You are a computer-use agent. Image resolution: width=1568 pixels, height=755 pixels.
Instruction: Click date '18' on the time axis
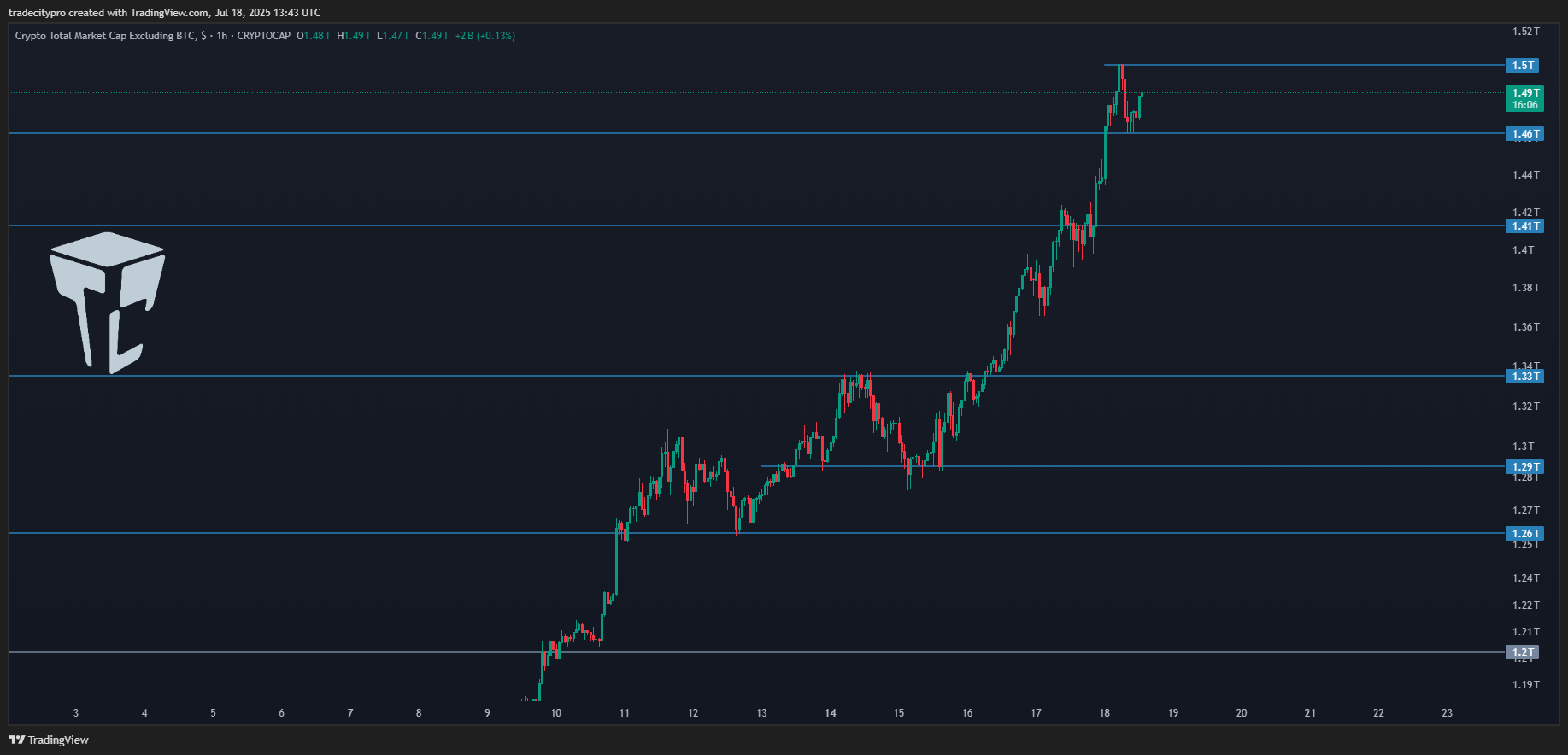pos(1105,713)
